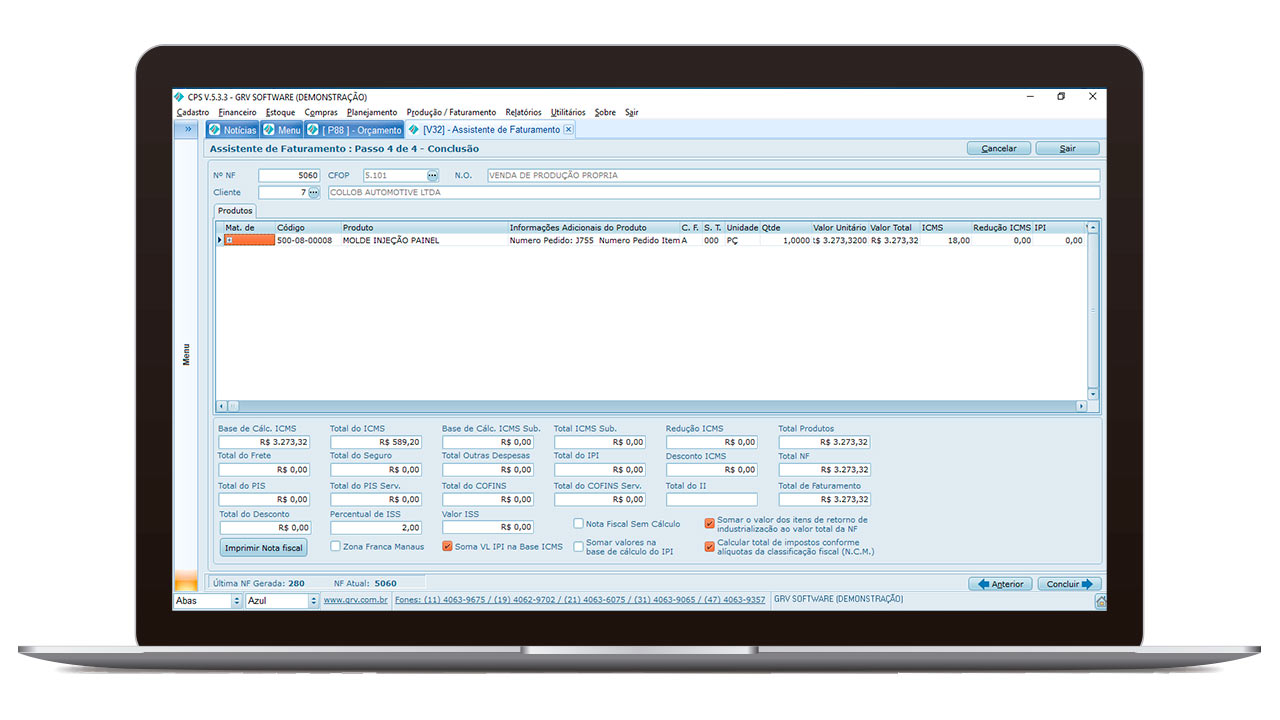Enable Zona Franca Manaus checkbox
Screen dimensions: 1280x720
[x=336, y=547]
